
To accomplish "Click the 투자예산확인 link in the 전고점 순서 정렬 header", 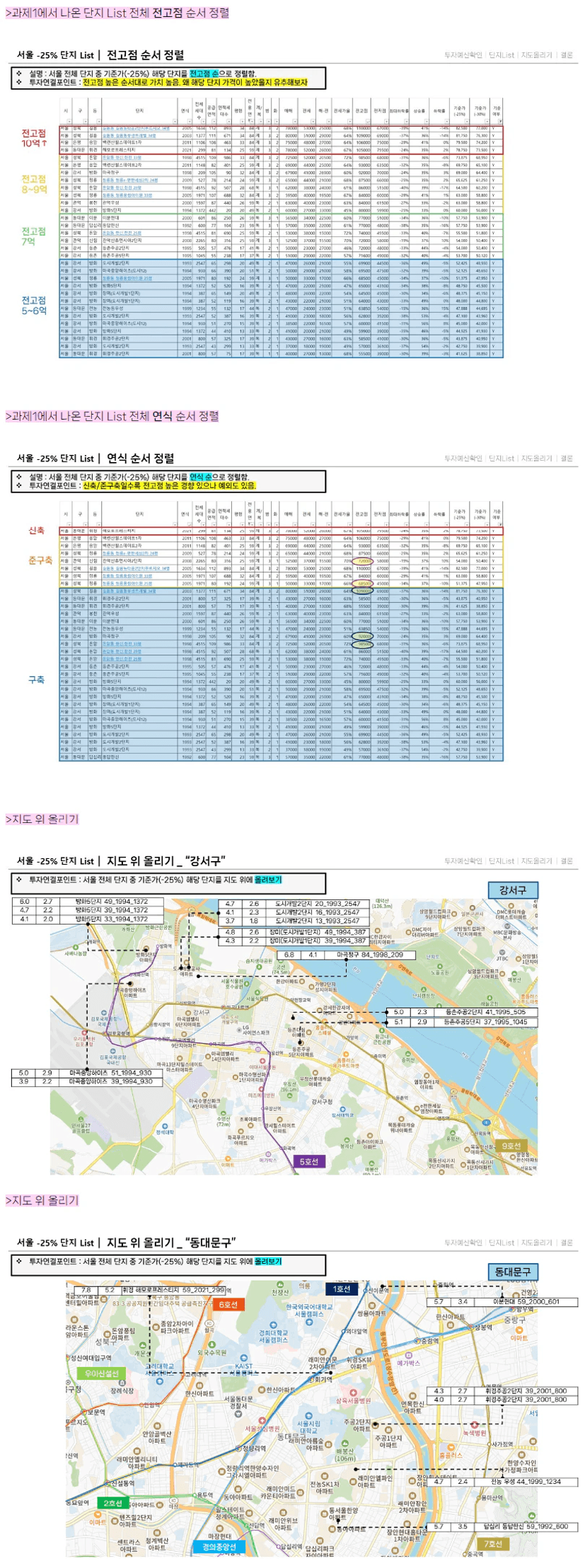I will click(x=463, y=55).
